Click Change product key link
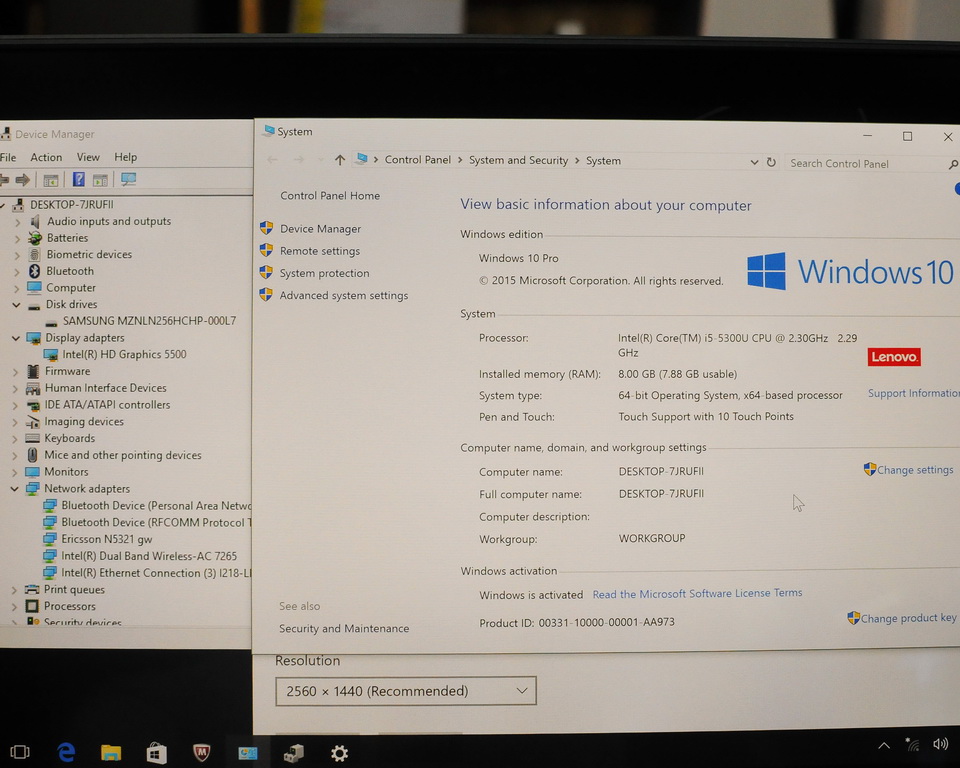Viewport: 960px width, 768px height. [908, 618]
